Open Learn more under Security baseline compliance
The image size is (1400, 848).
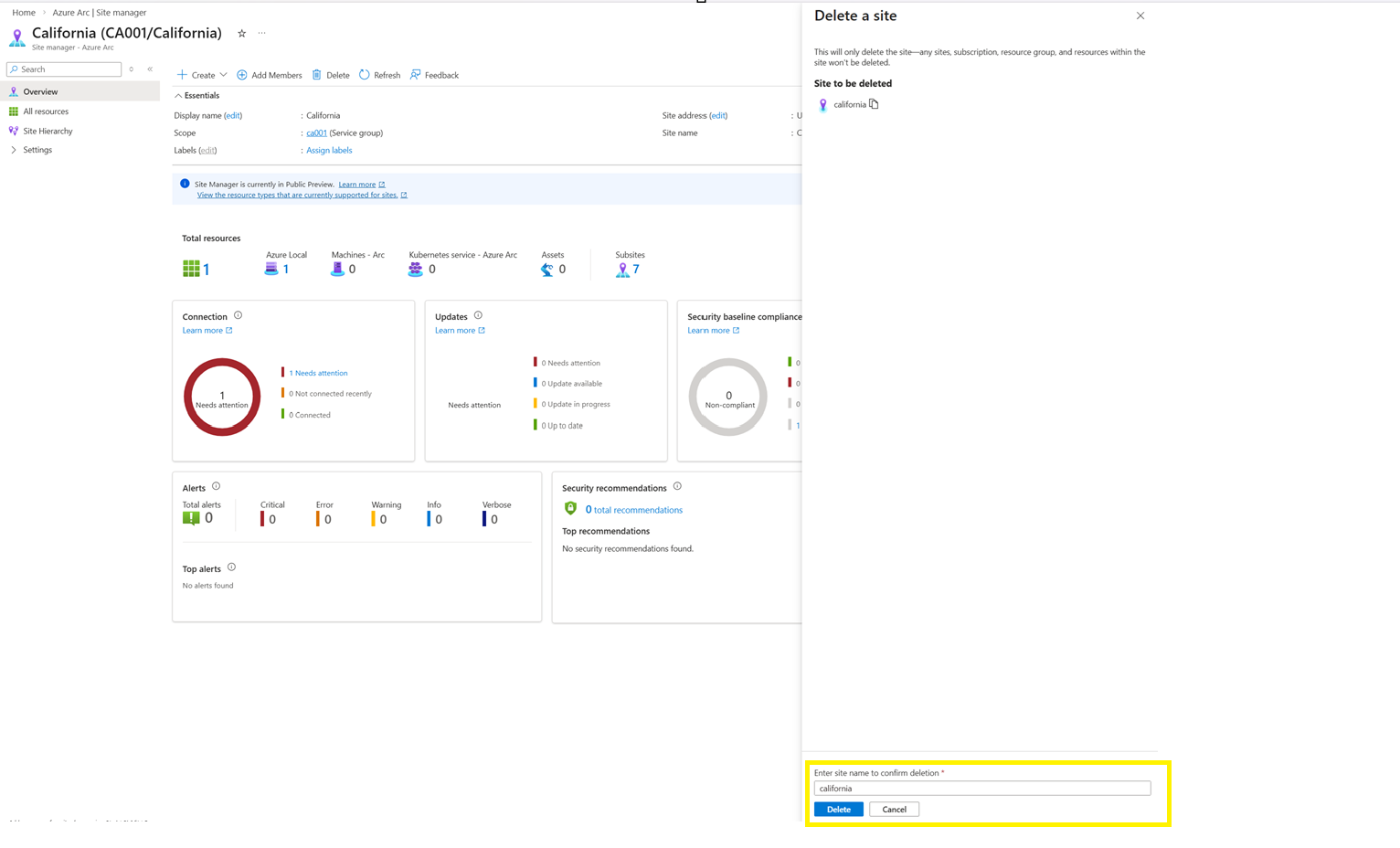tap(713, 331)
